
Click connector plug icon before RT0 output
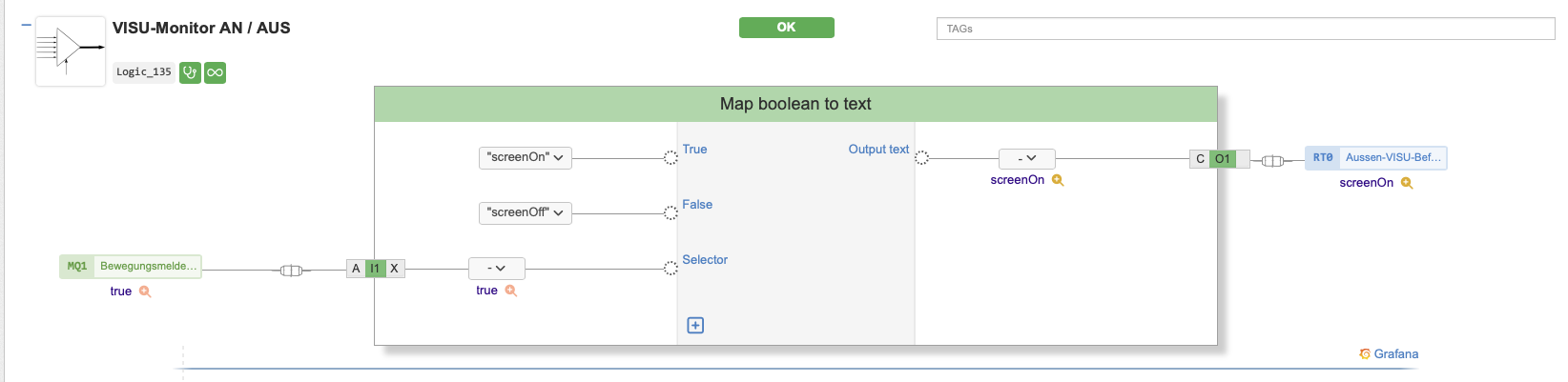pos(1271,160)
